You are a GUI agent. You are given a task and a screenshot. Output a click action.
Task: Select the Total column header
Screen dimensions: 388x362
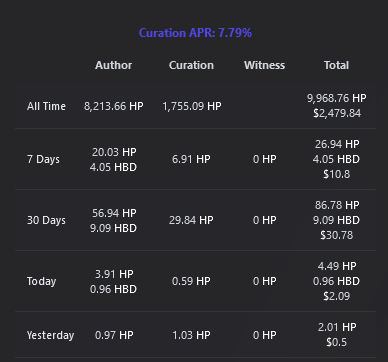pyautogui.click(x=336, y=65)
